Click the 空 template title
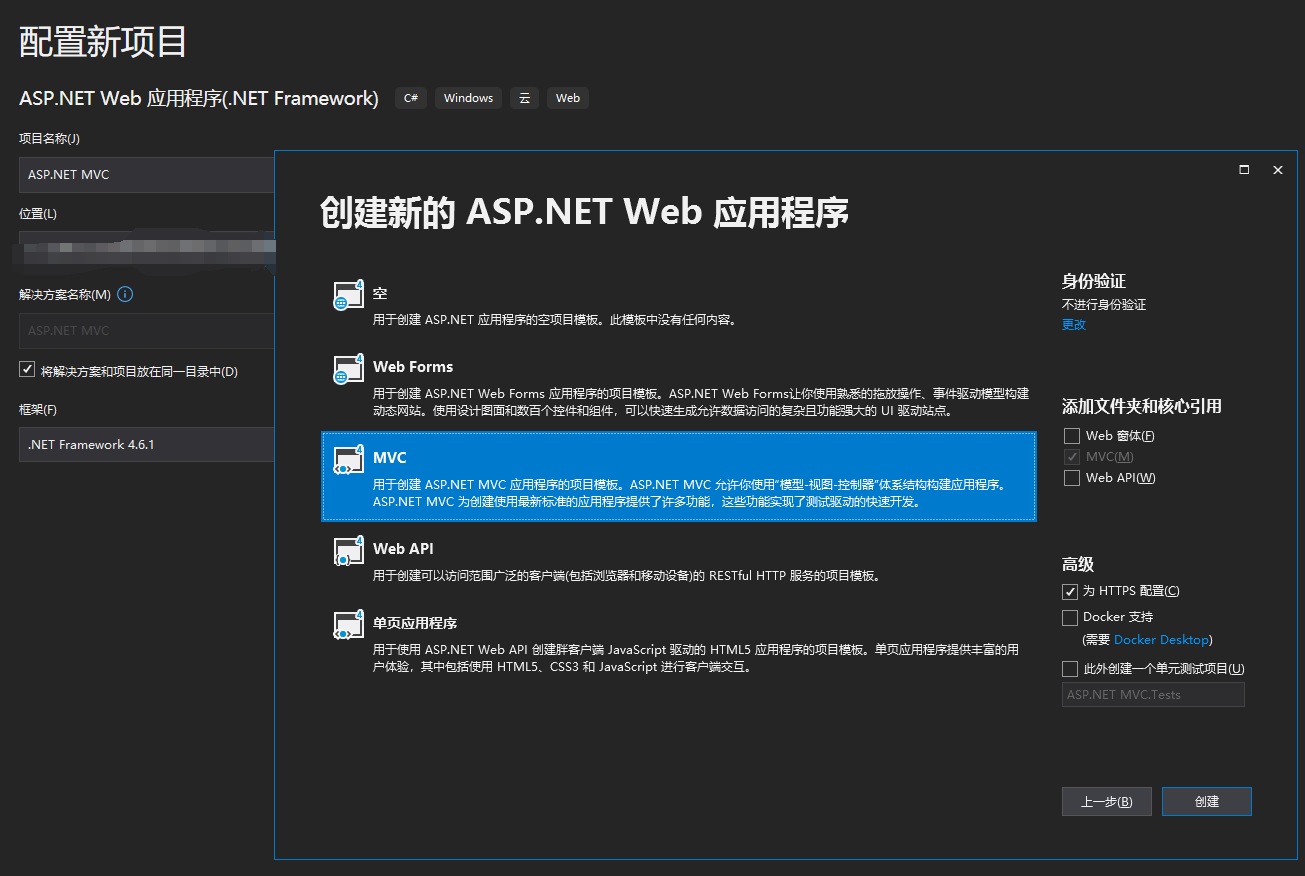The width and height of the screenshot is (1305, 876). click(x=380, y=294)
